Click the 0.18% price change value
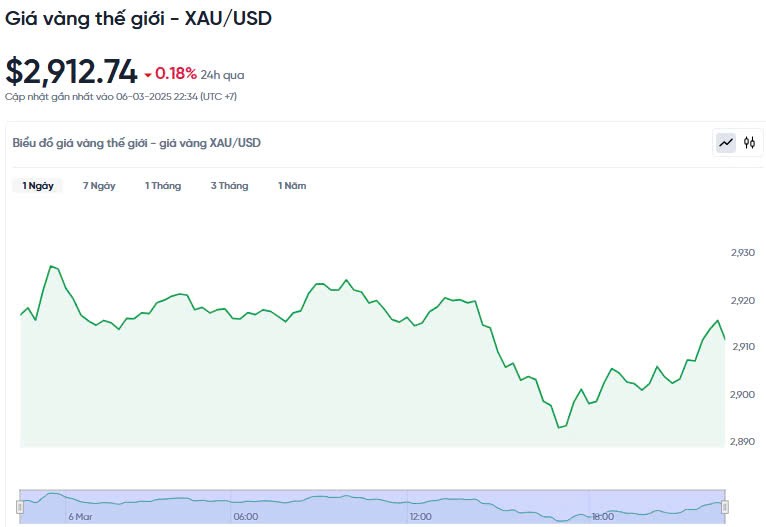This screenshot has width=766, height=527. click(x=175, y=74)
